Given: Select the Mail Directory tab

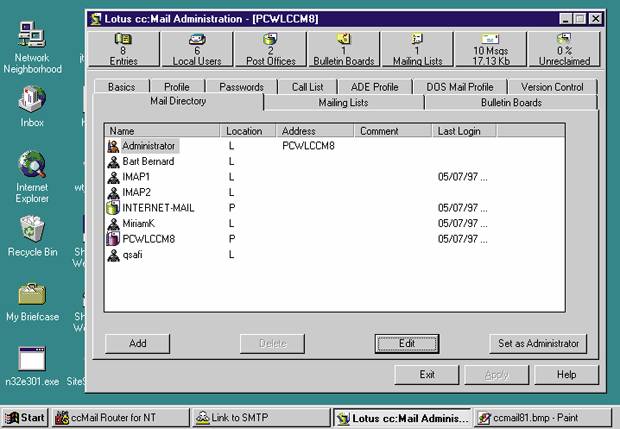Looking at the screenshot, I should (178, 101).
